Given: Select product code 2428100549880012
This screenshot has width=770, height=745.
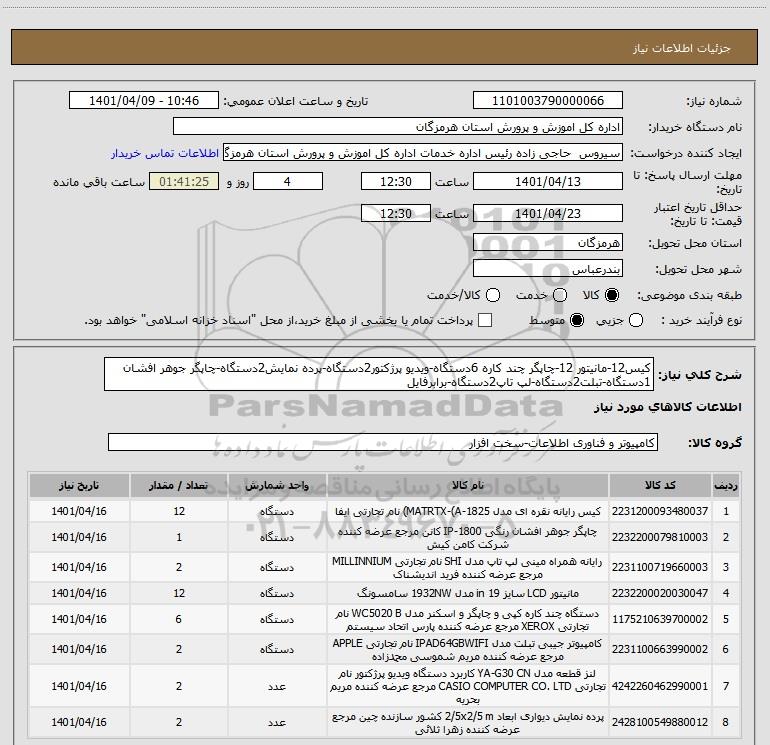Looking at the screenshot, I should (x=660, y=722).
